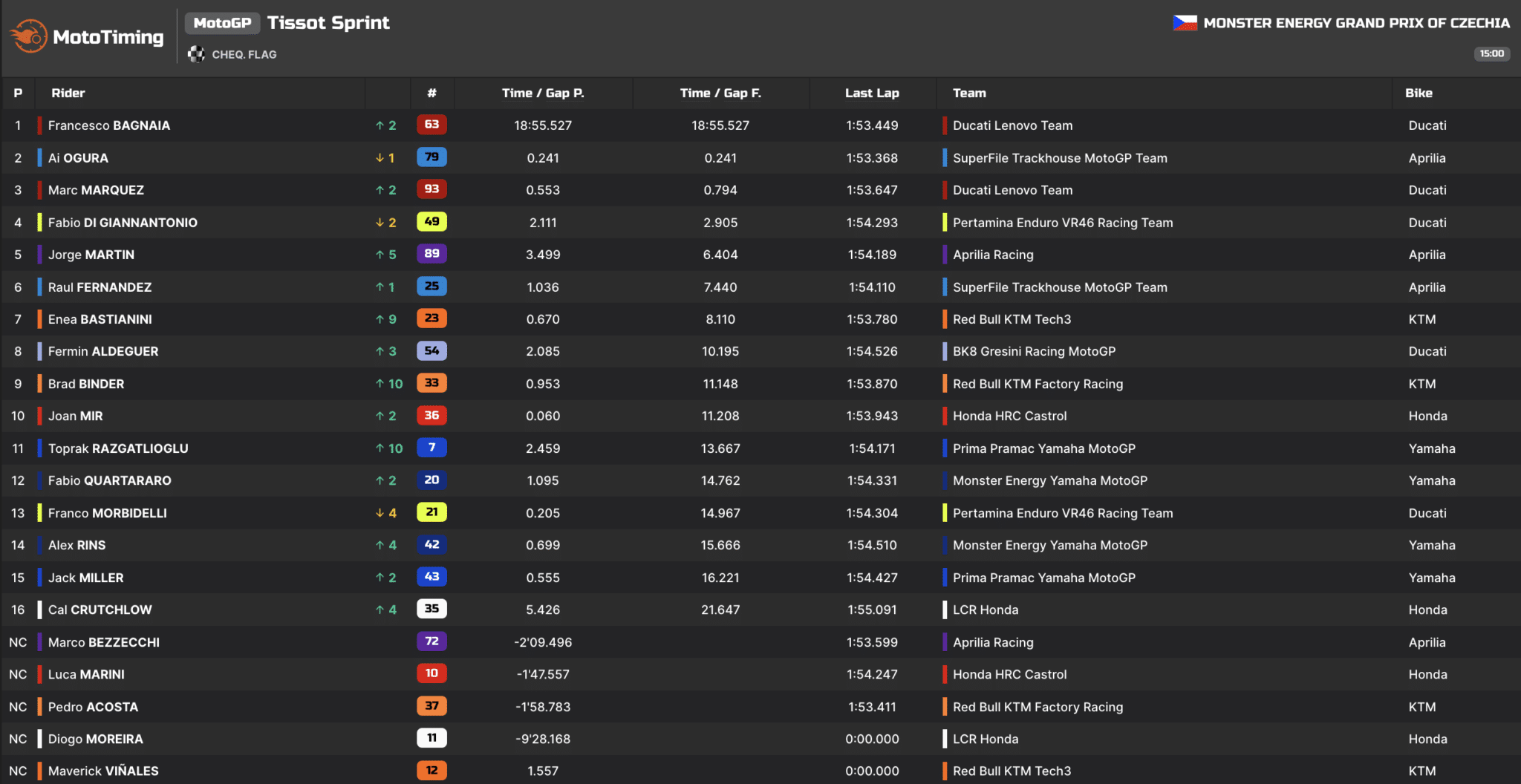Click Rins's number 42 badge
The image size is (1521, 784).
coord(431,545)
